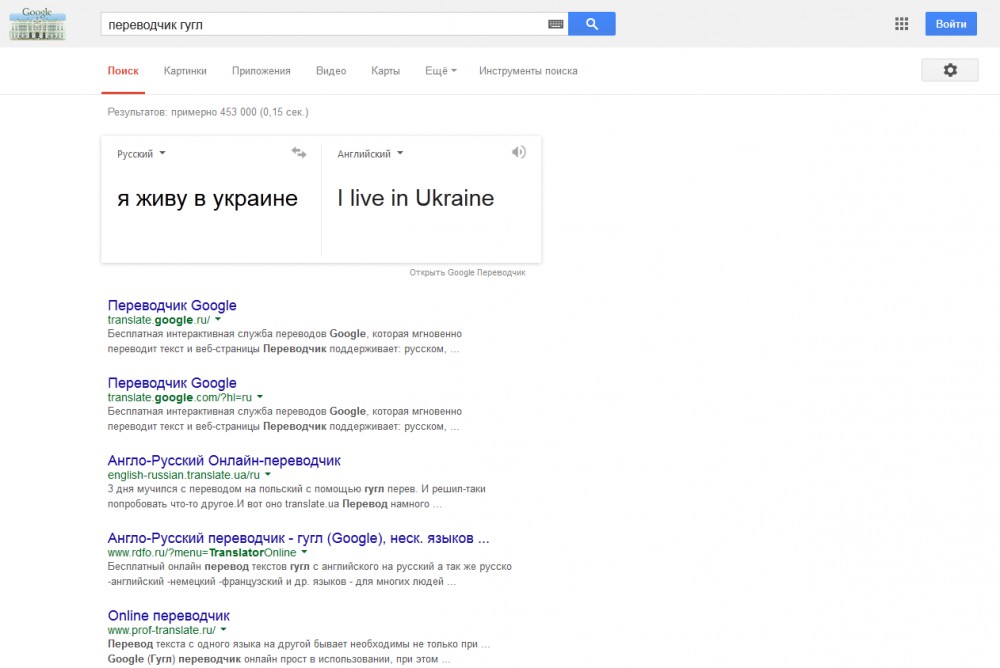Expand arrow next to translate.google.ru URL
1000x668 pixels.
point(218,319)
